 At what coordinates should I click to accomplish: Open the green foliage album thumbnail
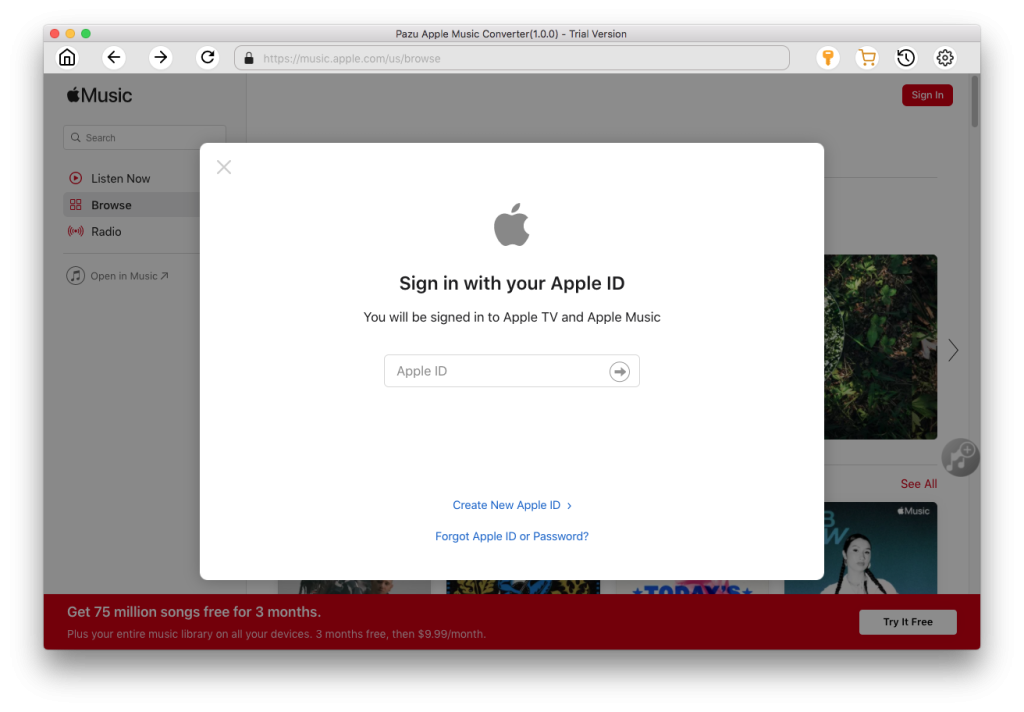pyautogui.click(x=880, y=347)
